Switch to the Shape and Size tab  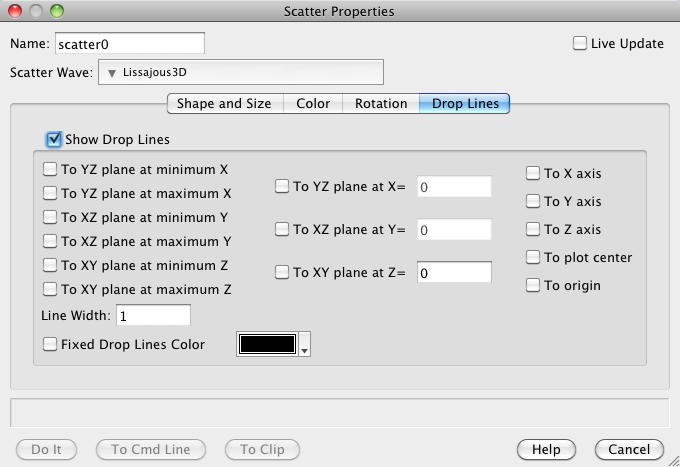point(225,103)
